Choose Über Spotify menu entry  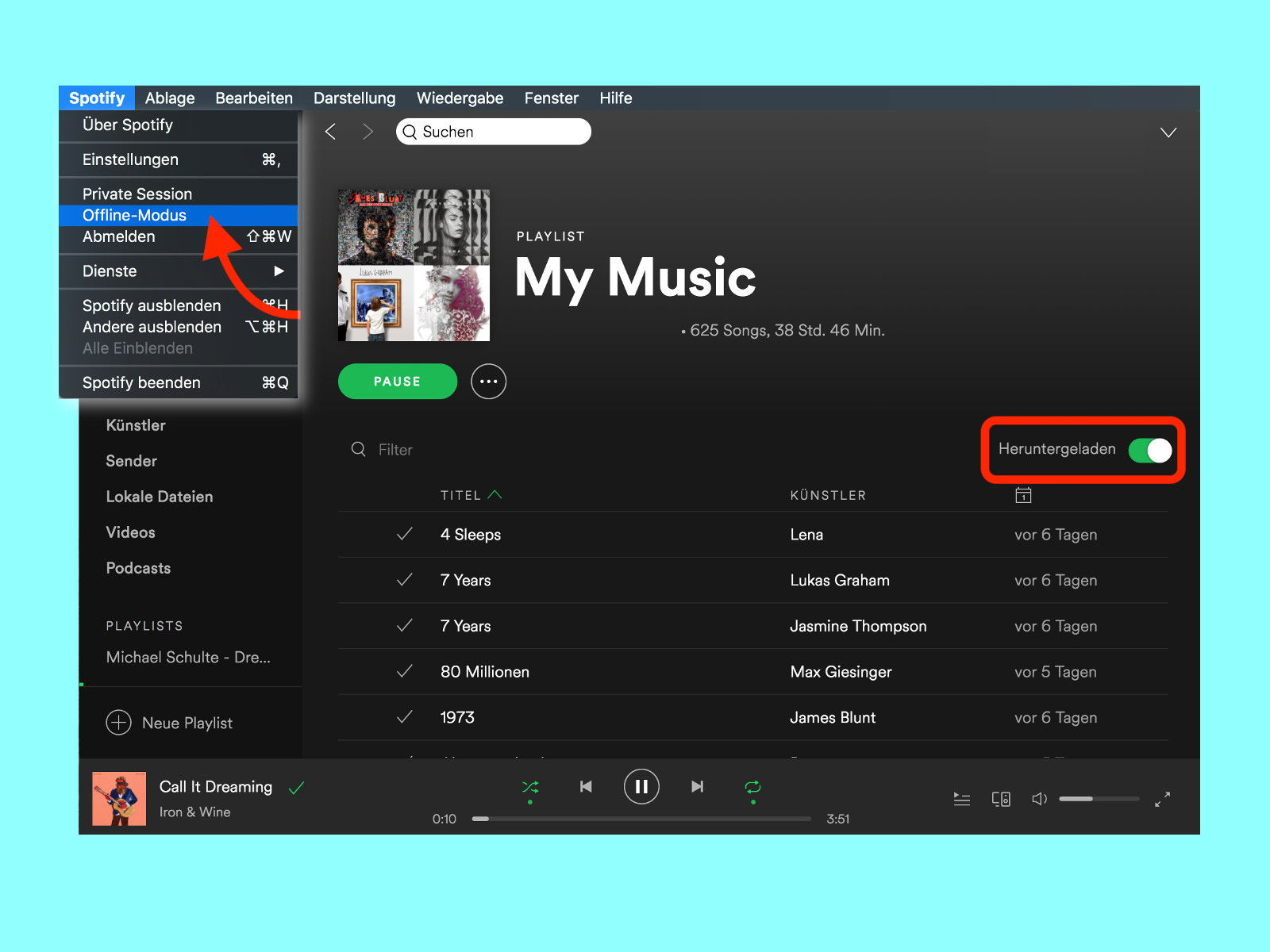coord(179,125)
